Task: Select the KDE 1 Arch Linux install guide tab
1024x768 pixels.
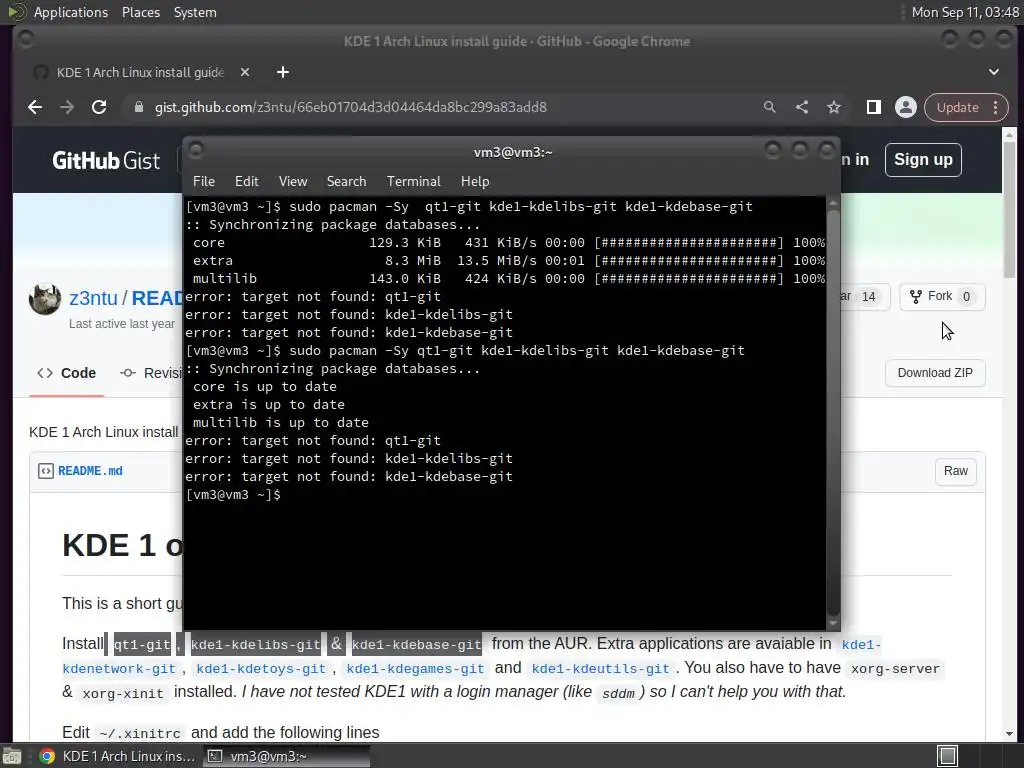Action: click(140, 72)
